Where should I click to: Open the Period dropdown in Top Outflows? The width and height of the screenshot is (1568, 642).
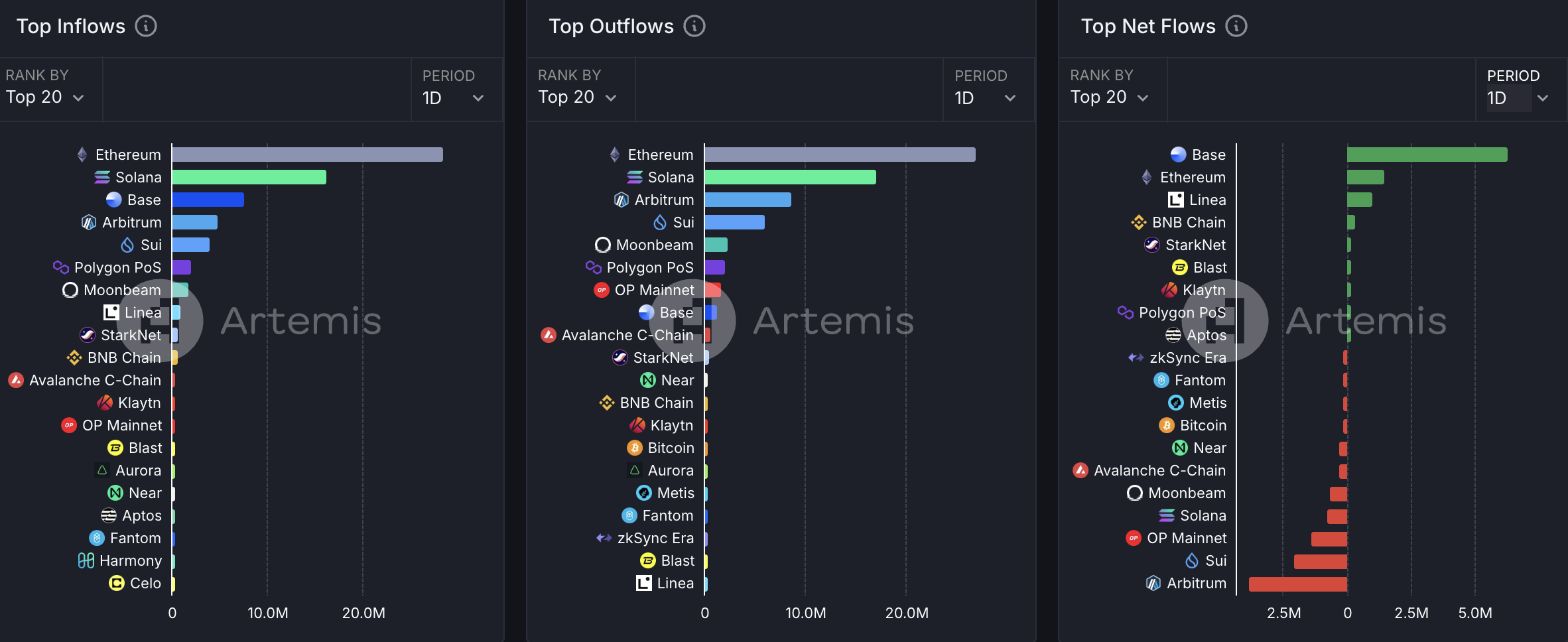[985, 98]
